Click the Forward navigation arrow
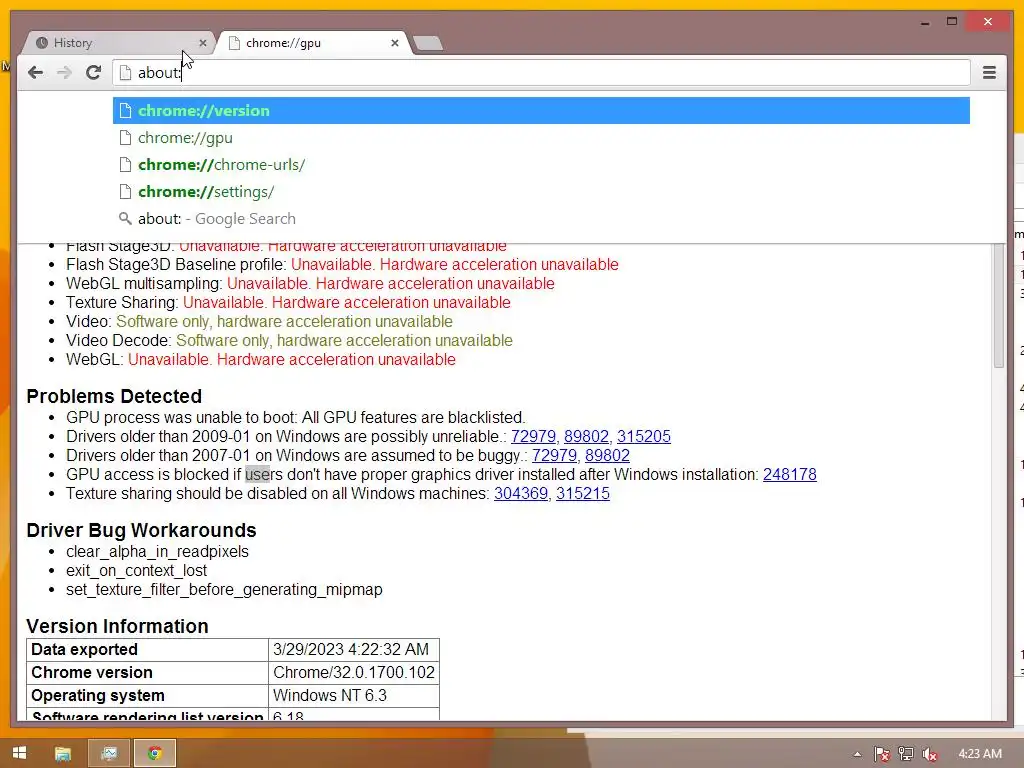Screen dimensions: 1024x768 pyautogui.click(x=64, y=72)
